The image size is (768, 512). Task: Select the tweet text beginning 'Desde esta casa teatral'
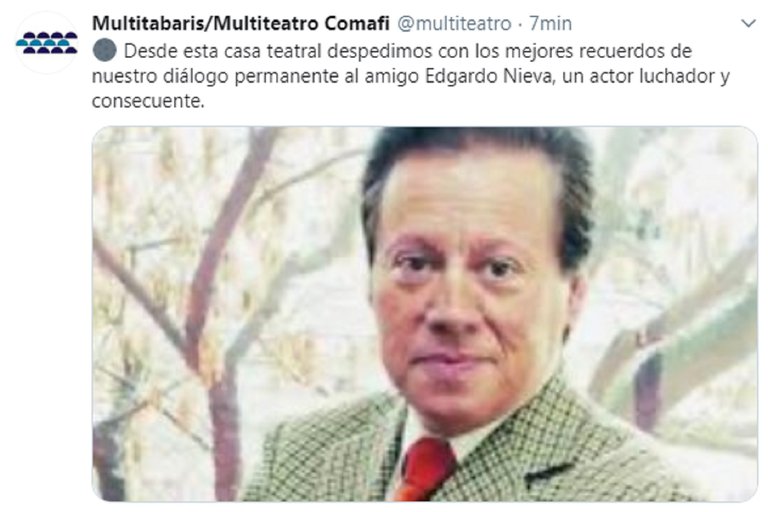pos(410,76)
